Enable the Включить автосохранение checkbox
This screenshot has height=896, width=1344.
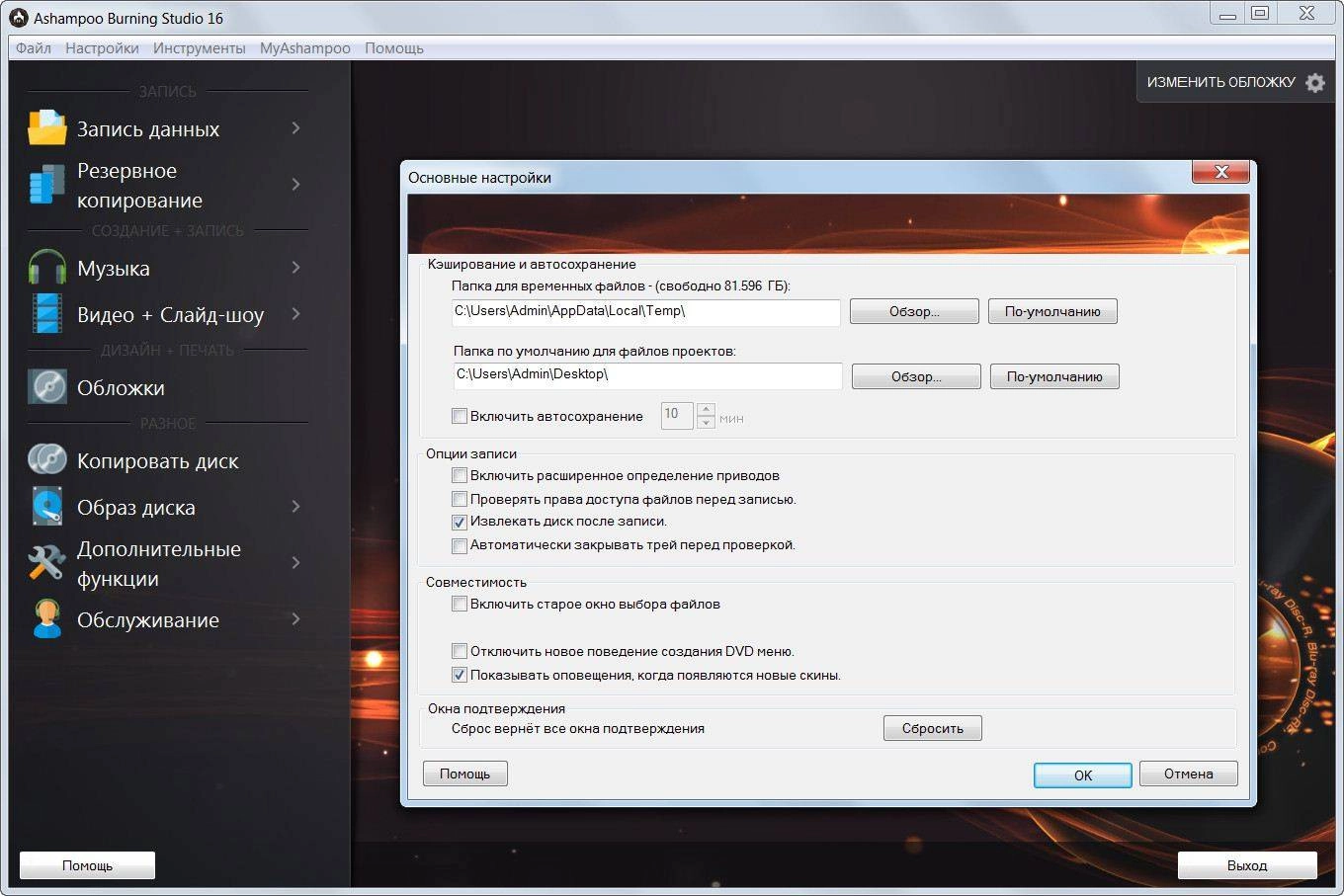[x=460, y=416]
